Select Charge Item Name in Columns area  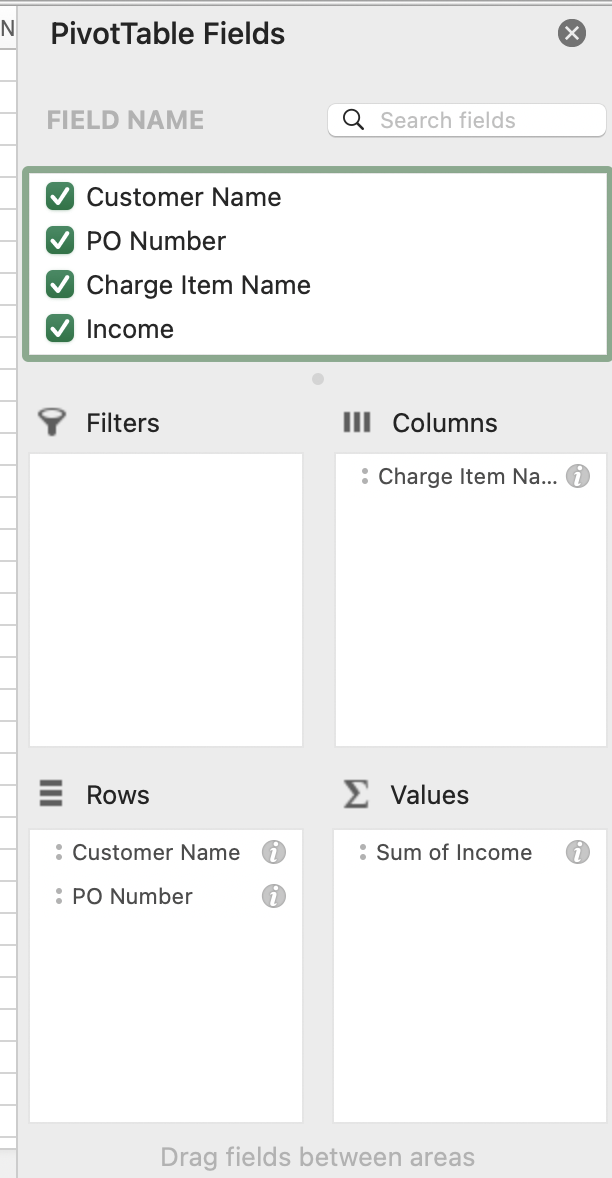[x=467, y=477]
